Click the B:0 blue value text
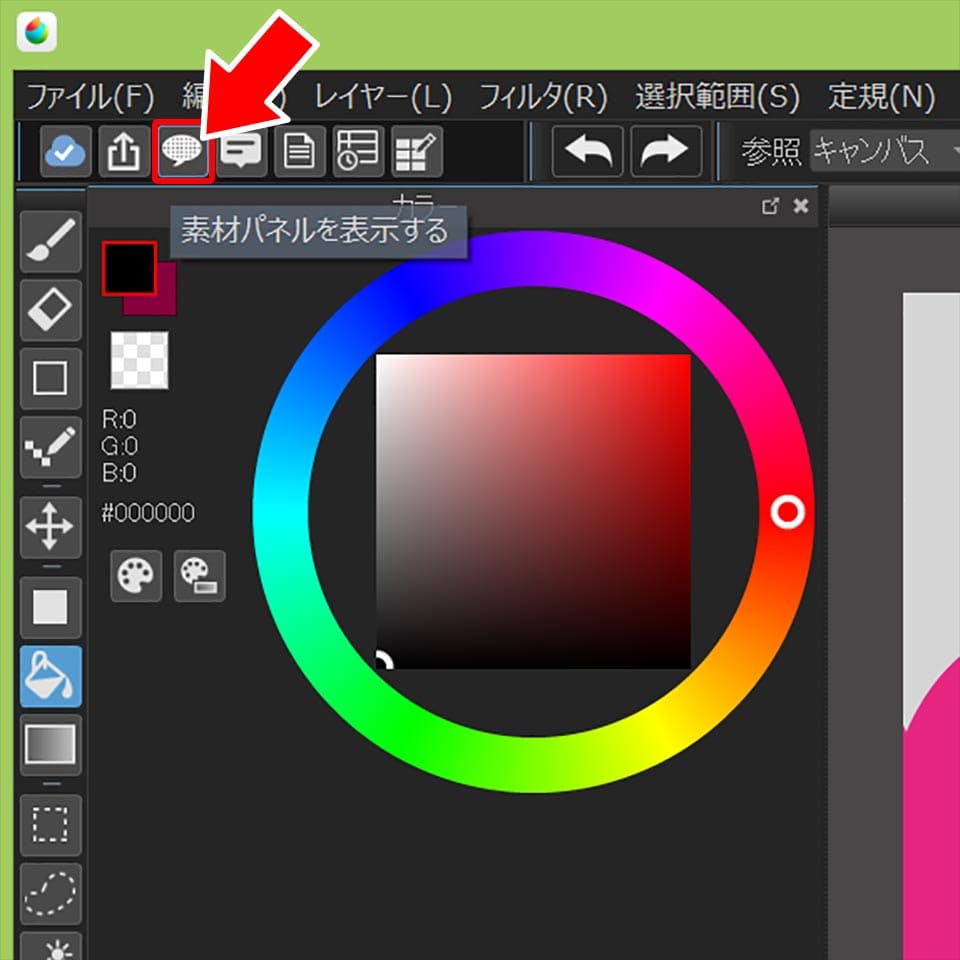 119,473
